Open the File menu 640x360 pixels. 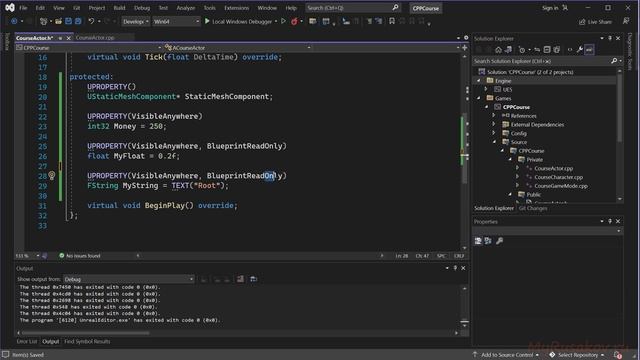(23, 8)
